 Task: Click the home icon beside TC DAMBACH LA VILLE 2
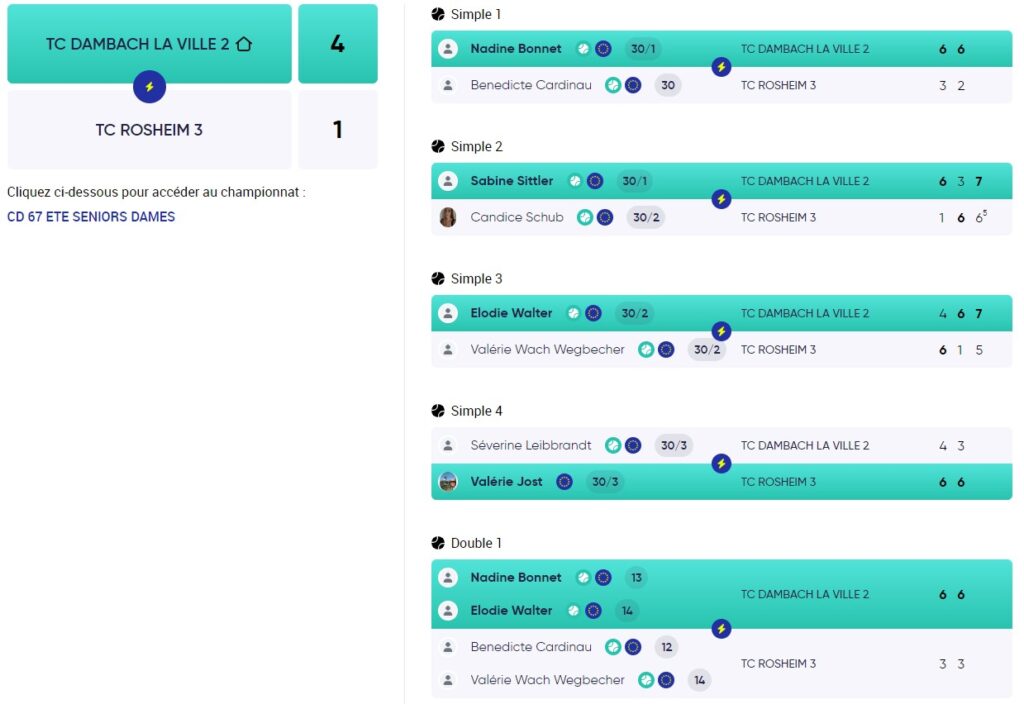[243, 44]
